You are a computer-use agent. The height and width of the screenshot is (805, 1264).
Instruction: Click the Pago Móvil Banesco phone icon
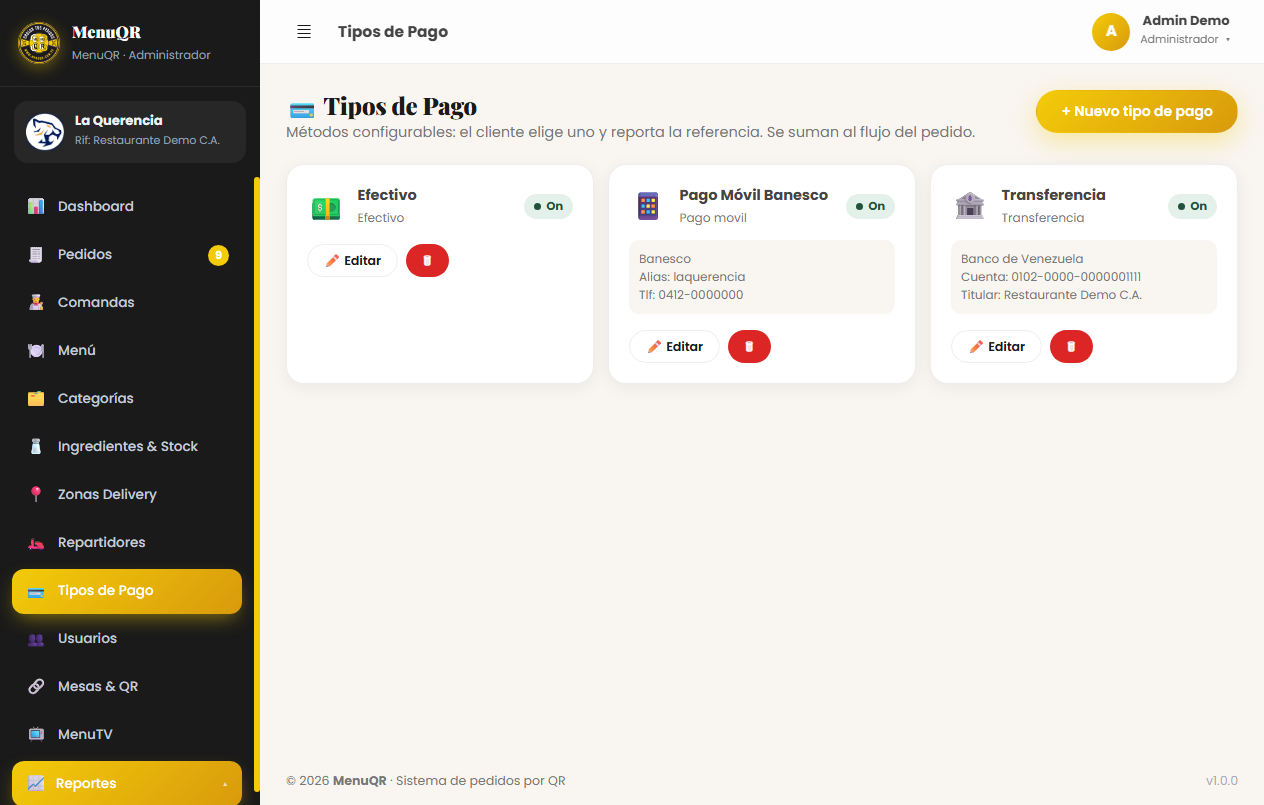(x=648, y=206)
